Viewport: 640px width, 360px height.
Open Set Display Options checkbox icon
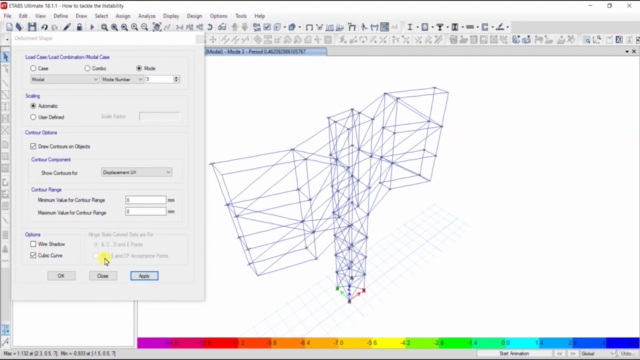click(267, 27)
